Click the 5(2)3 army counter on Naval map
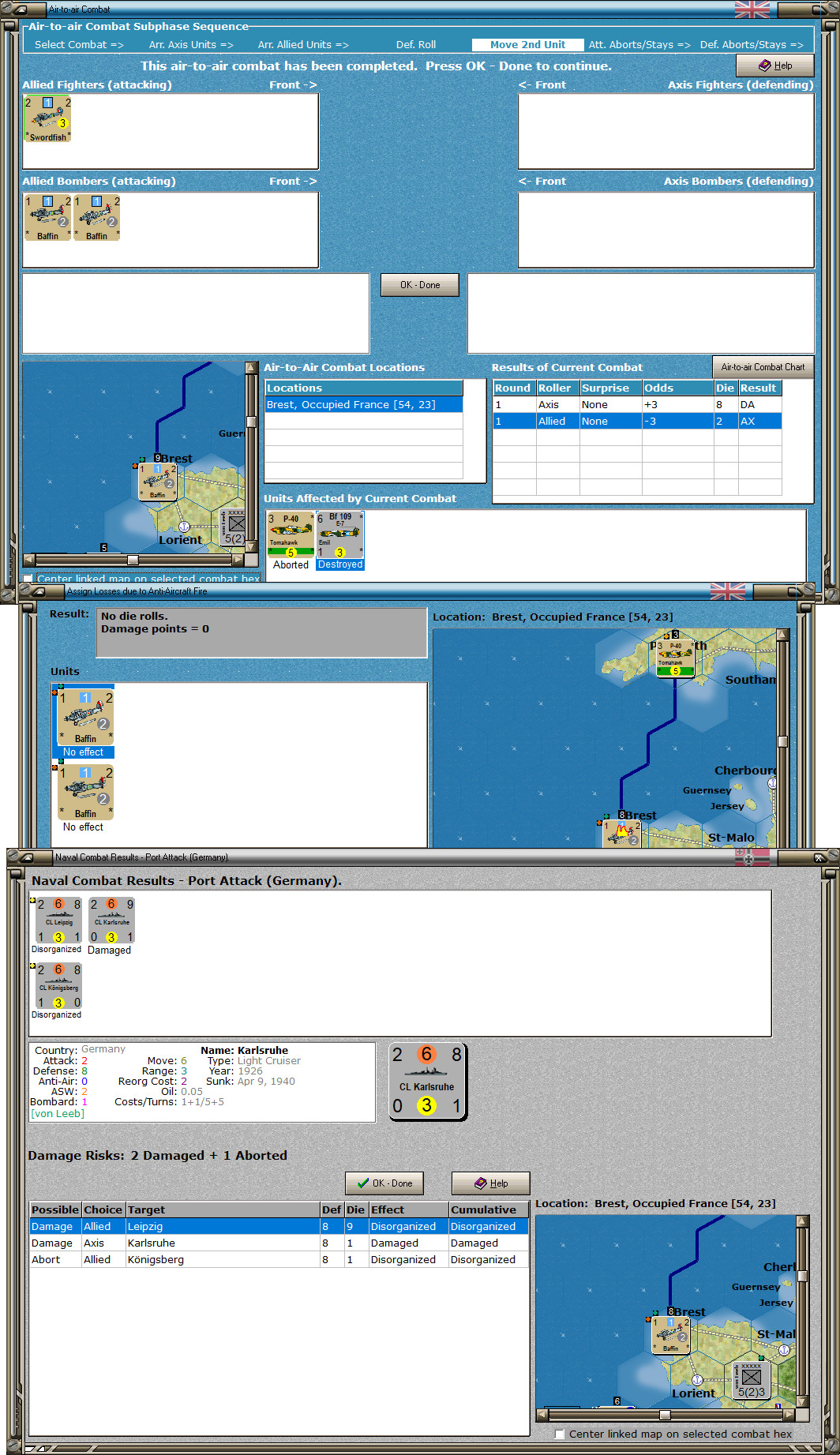840x1455 pixels. pos(752,1380)
